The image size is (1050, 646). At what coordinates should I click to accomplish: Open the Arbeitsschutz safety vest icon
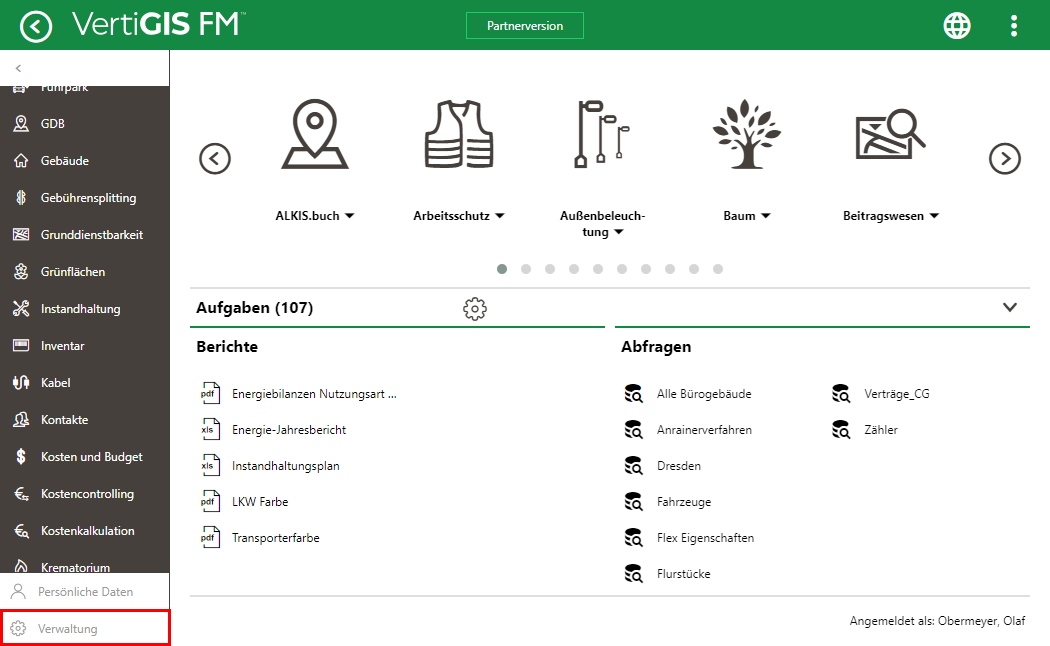[x=458, y=135]
